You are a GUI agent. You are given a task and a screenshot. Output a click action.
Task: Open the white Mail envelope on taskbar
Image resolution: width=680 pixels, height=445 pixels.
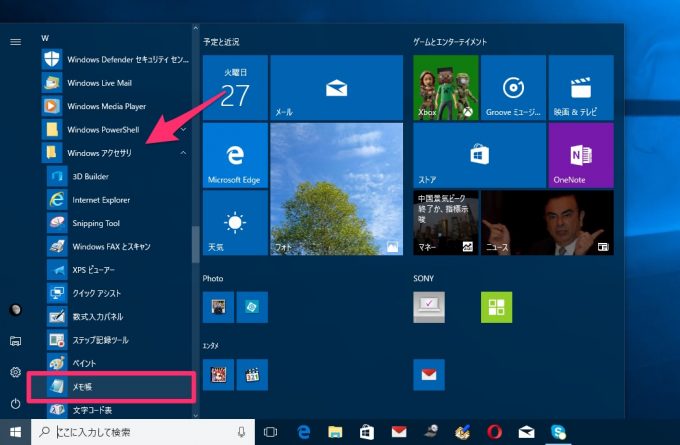[x=526, y=432]
